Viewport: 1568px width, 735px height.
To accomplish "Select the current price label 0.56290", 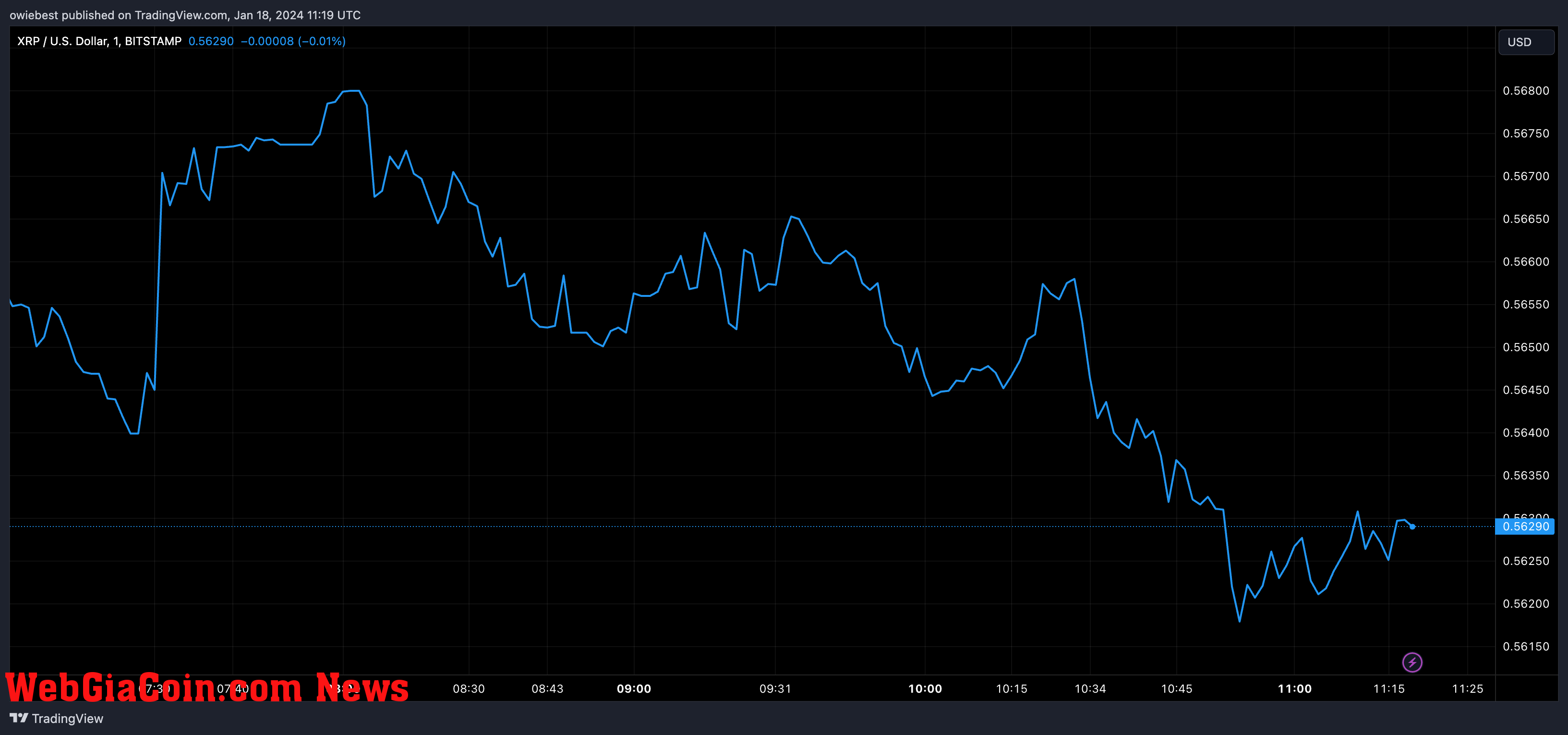I will point(1525,526).
